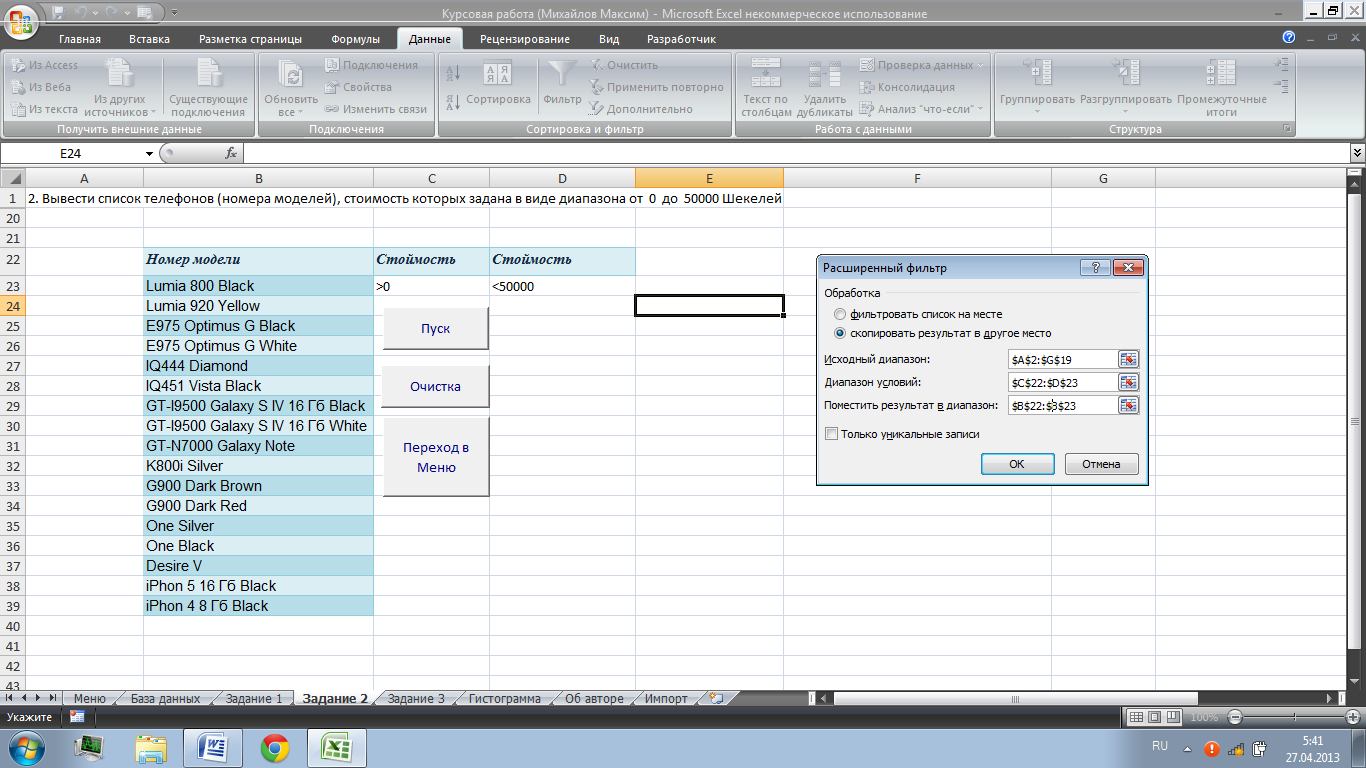Switch to sheet tab База данных
Image resolution: width=1366 pixels, height=768 pixels.
(x=165, y=699)
